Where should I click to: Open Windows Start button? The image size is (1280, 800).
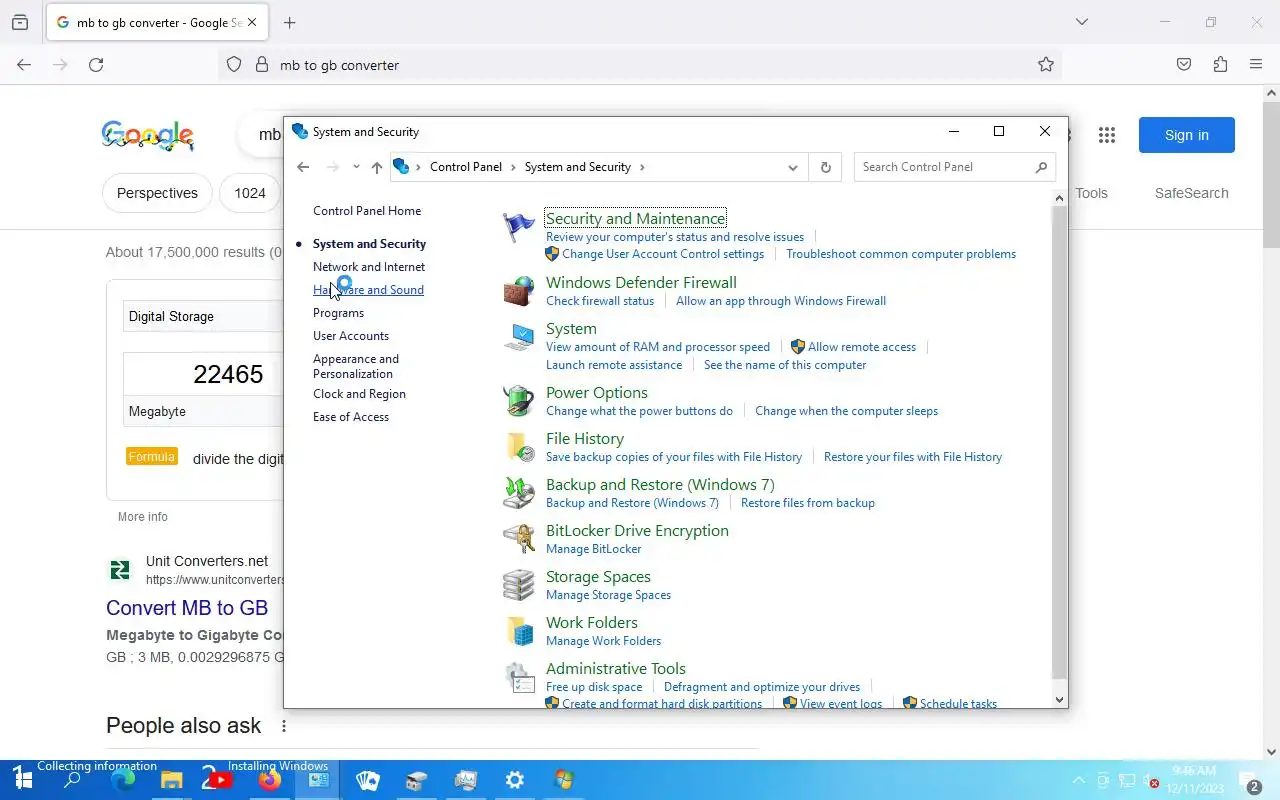[22, 780]
